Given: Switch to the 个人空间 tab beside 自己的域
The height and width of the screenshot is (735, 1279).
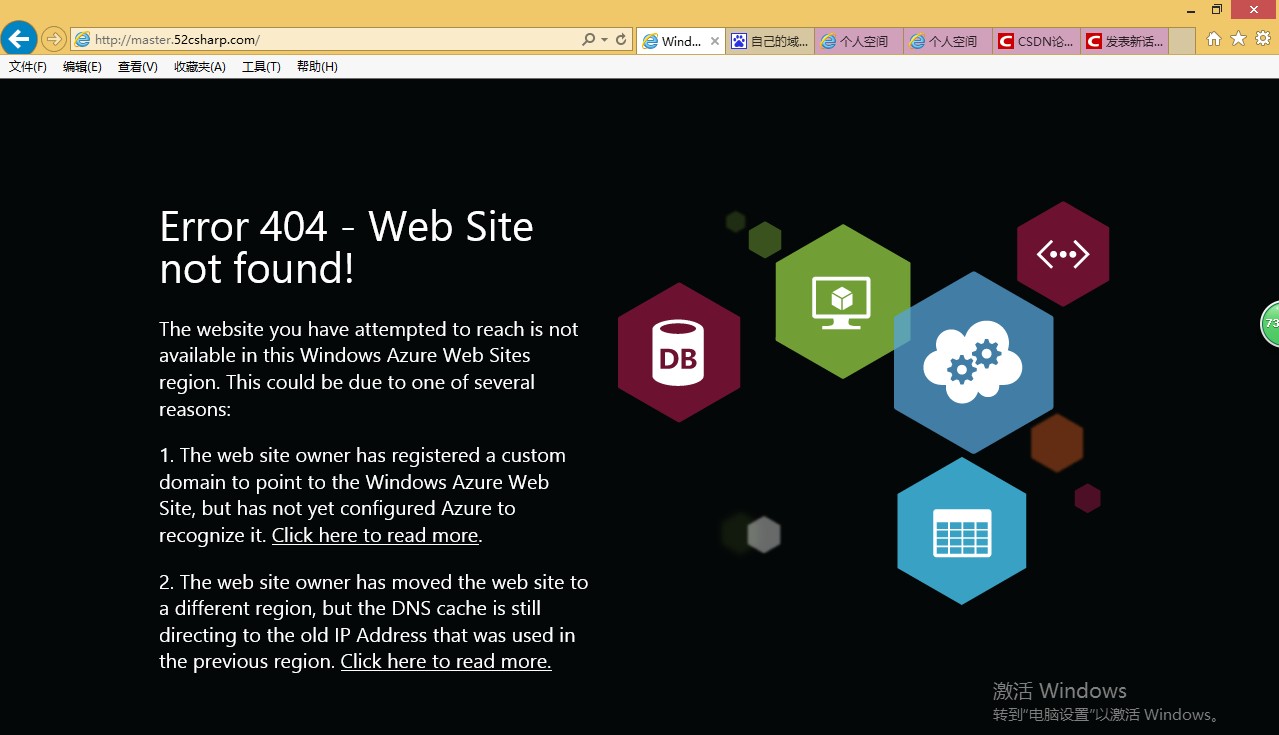Looking at the screenshot, I should [x=859, y=41].
